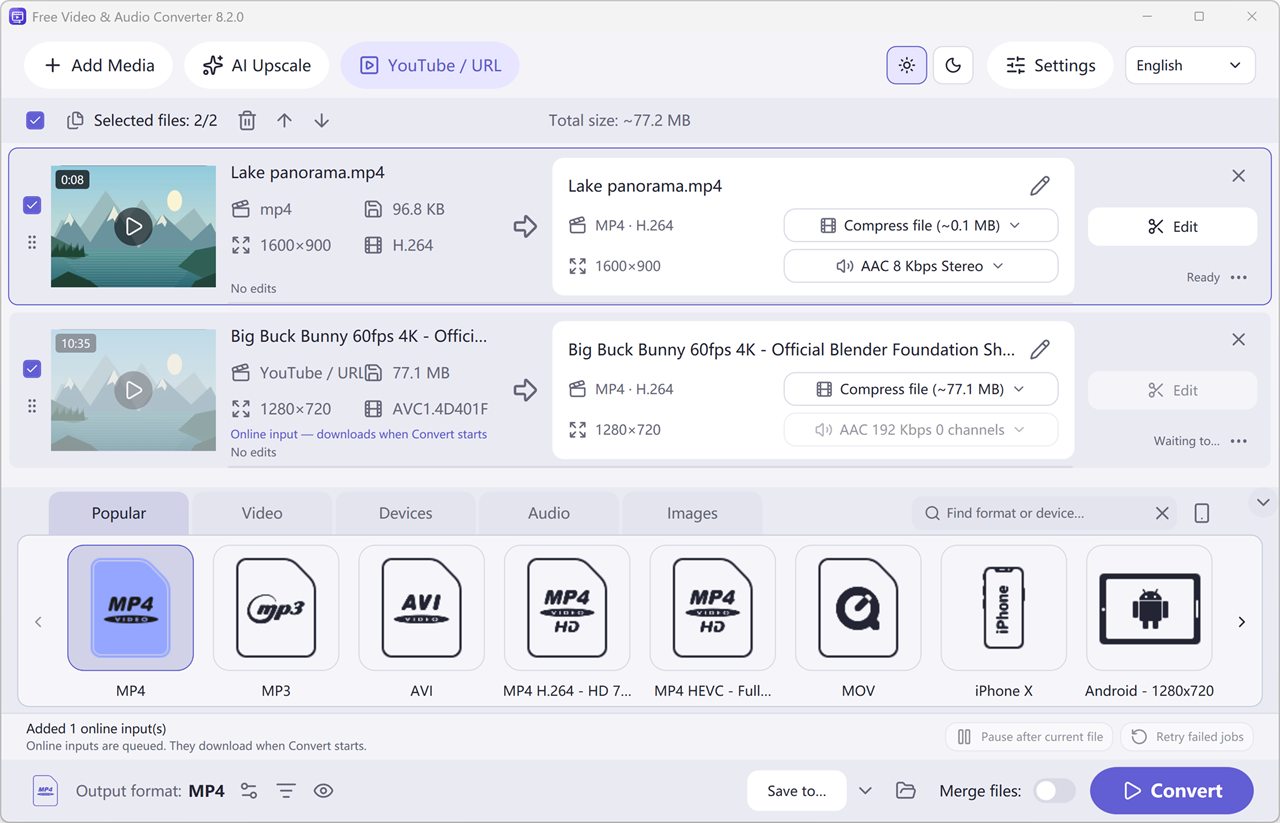Switch to the Devices format tab
The width and height of the screenshot is (1280, 823).
click(x=405, y=513)
